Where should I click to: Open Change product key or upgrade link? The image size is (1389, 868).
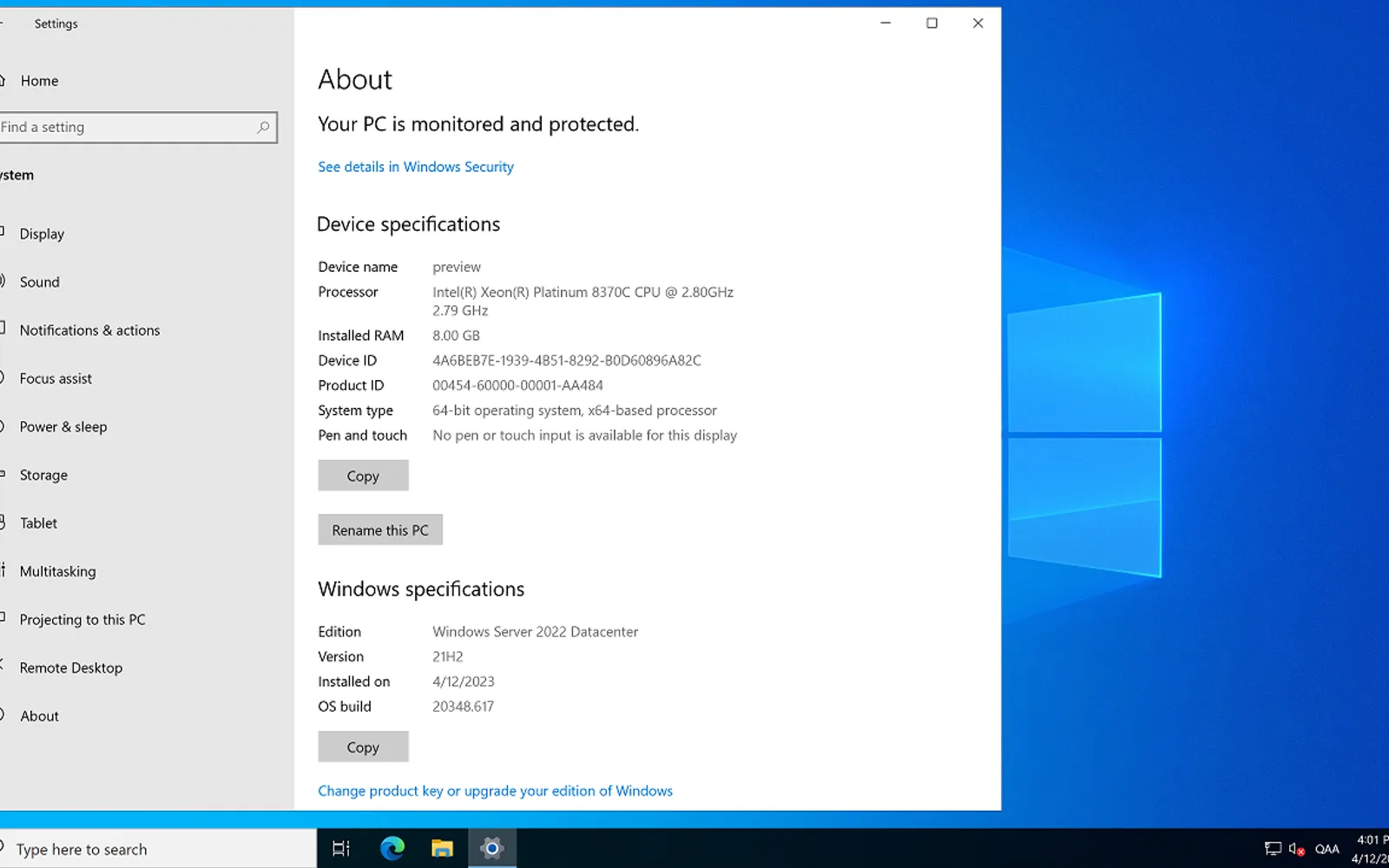(x=495, y=791)
